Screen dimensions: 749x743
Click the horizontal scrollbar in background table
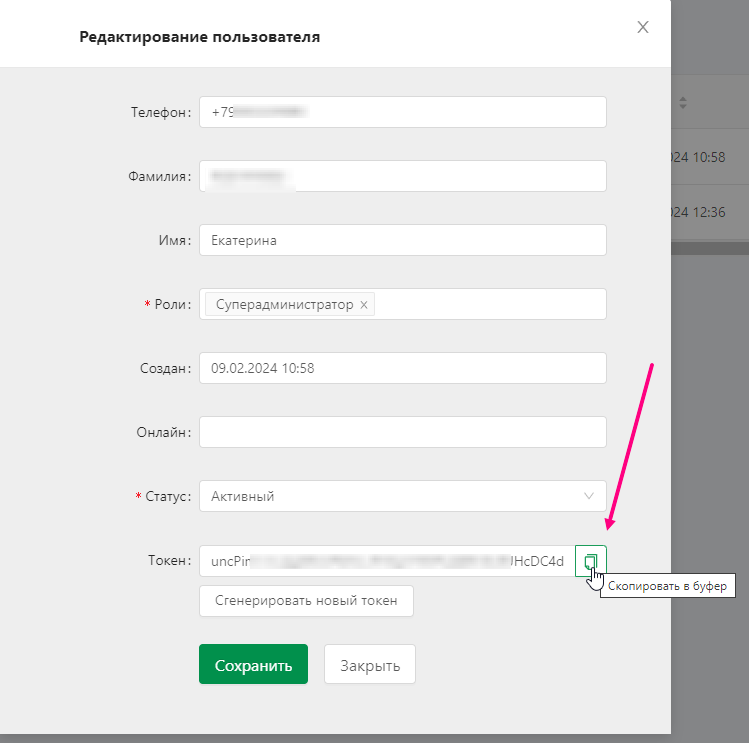coord(710,248)
